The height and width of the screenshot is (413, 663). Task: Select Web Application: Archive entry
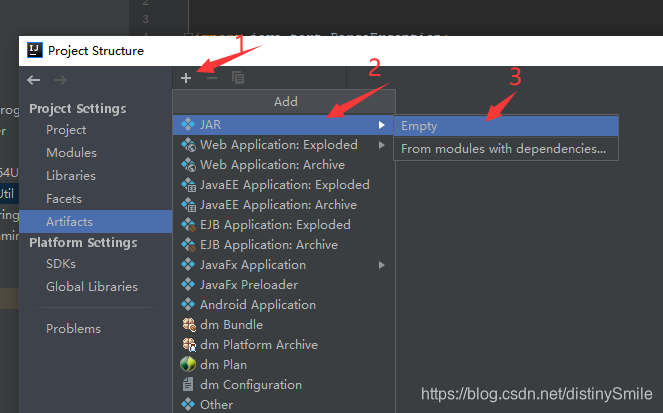[283, 164]
